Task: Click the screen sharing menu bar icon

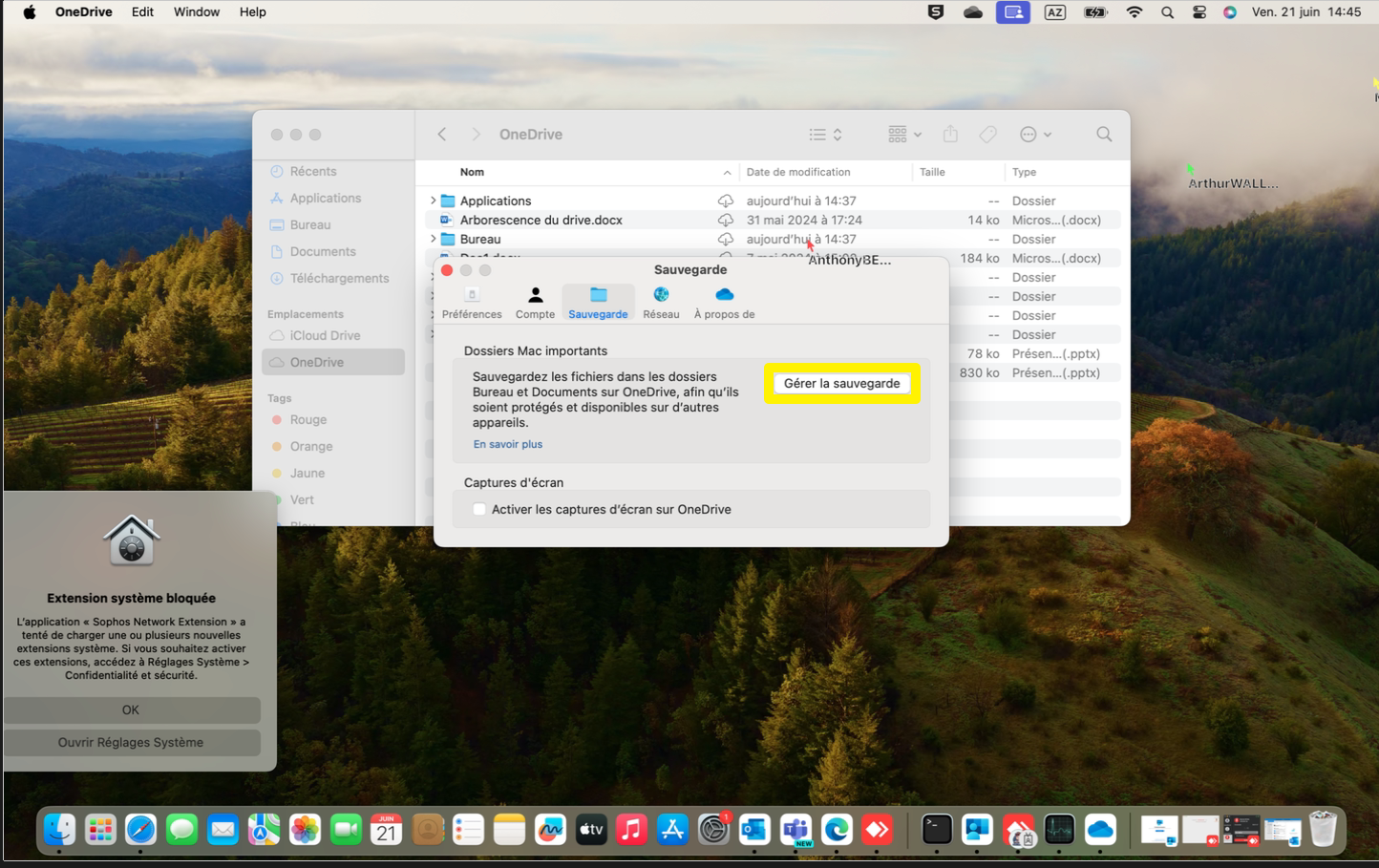Action: click(x=1013, y=12)
